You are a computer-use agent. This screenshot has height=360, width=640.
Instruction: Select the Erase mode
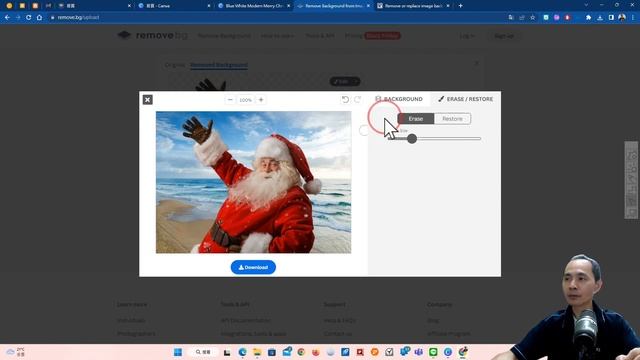coord(416,119)
